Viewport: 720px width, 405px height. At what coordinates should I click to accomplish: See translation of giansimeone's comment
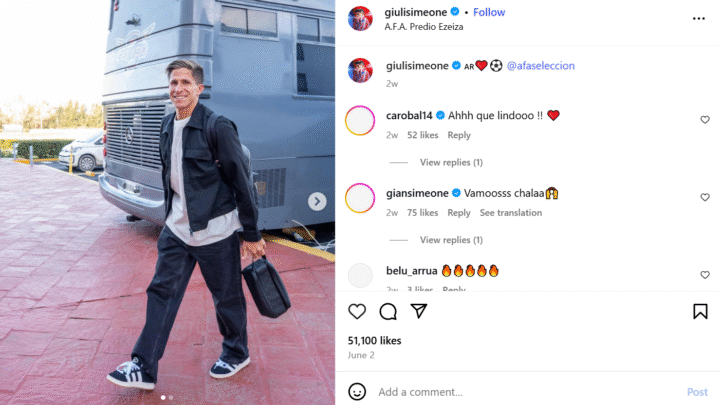[511, 213]
